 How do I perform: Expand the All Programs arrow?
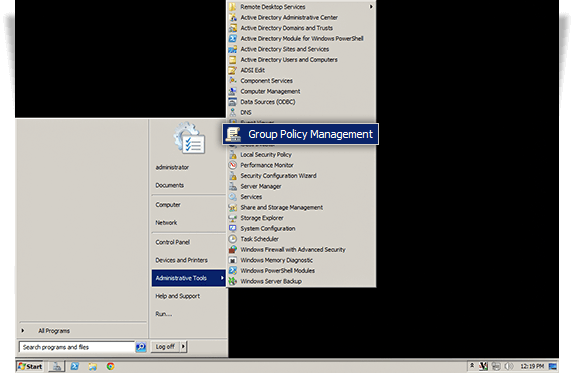point(23,331)
